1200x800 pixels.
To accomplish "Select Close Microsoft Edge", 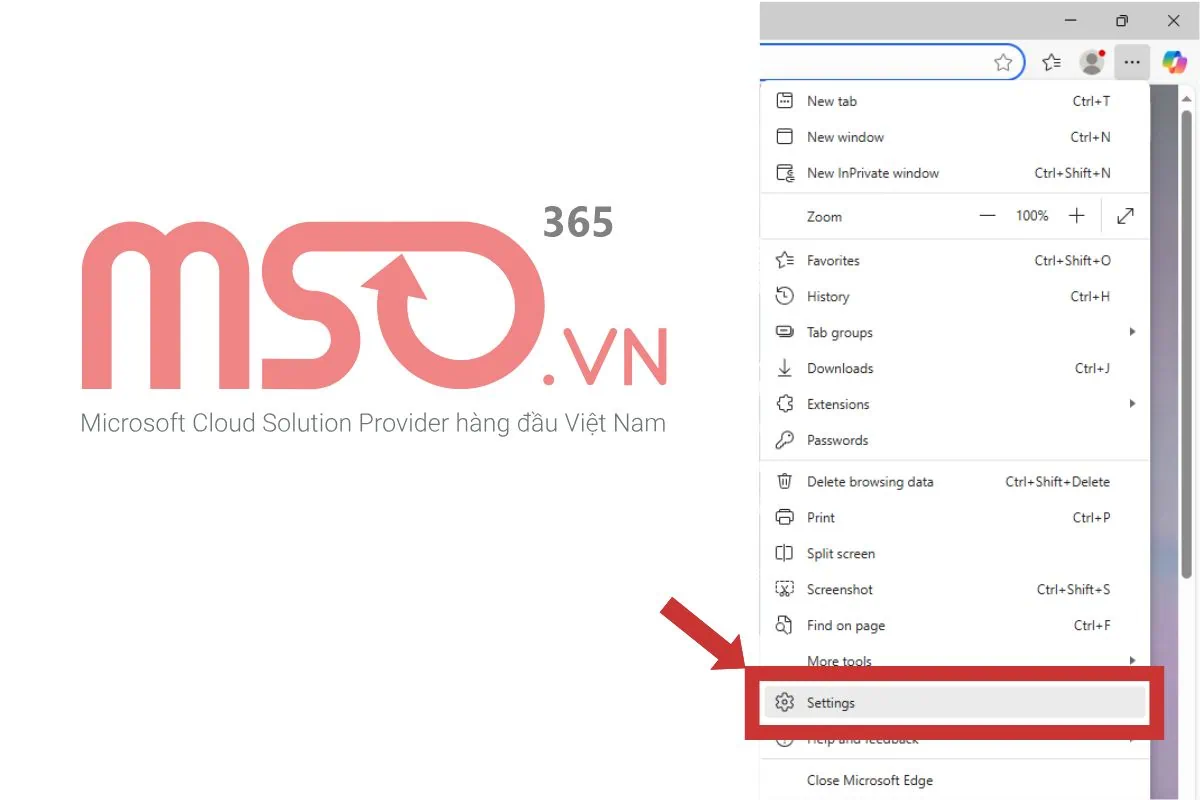I will coord(870,781).
